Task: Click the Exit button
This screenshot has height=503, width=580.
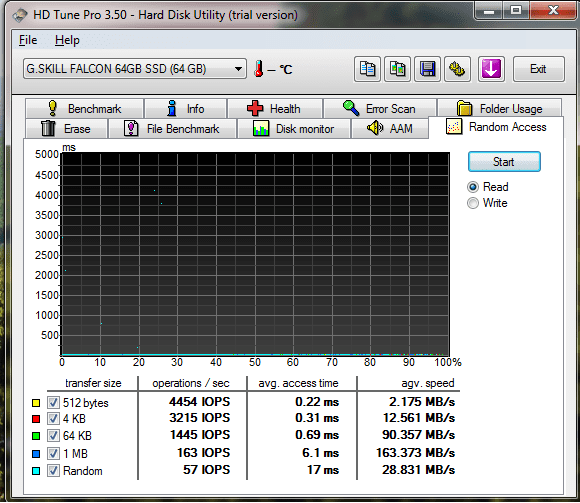Action: (x=539, y=69)
